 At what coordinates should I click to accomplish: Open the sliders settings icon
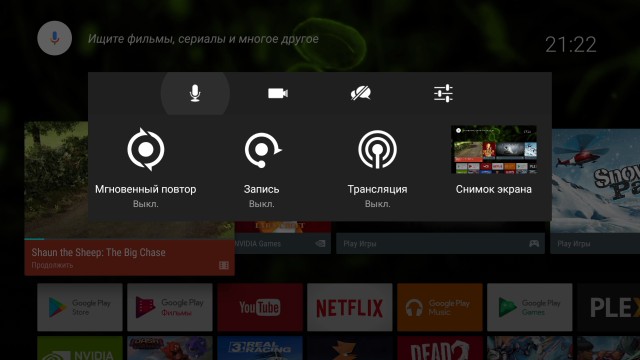443,93
